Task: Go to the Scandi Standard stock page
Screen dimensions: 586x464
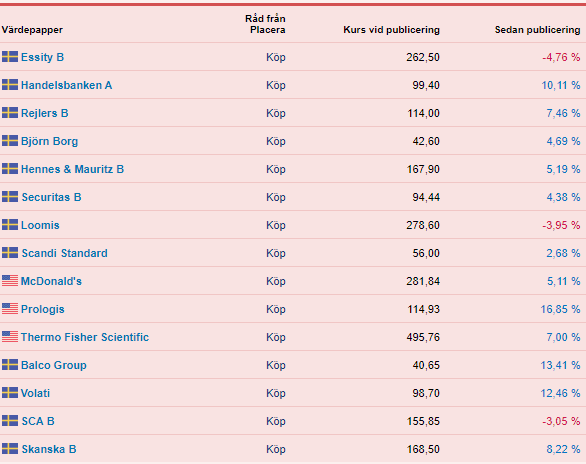Action: [65, 253]
